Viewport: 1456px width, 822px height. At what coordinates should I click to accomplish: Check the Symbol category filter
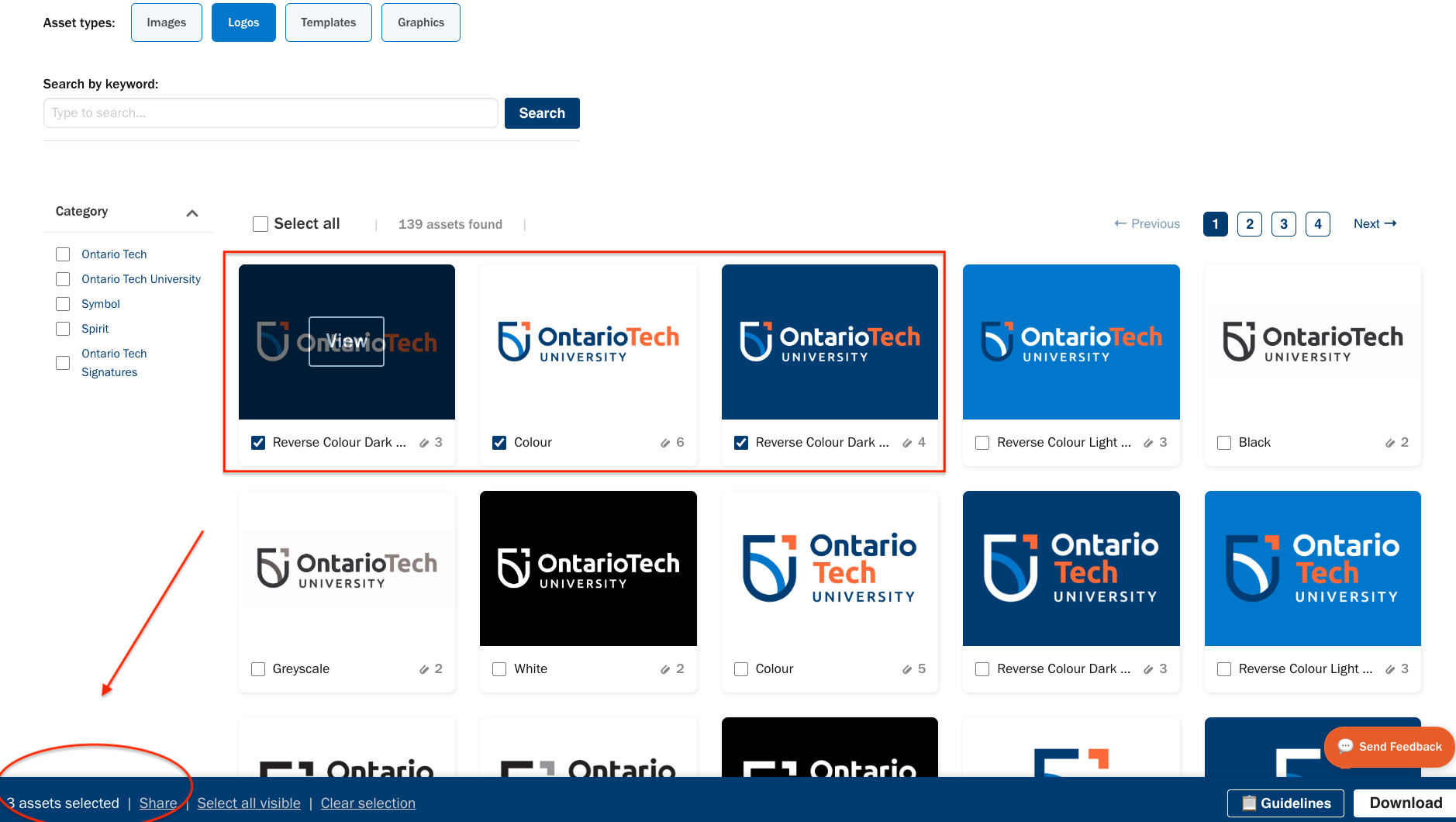pyautogui.click(x=63, y=304)
